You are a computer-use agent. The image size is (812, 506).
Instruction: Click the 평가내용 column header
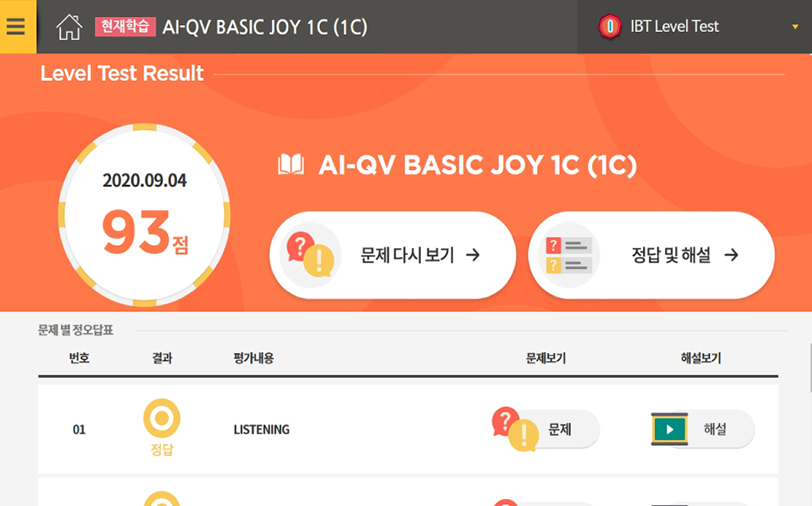(x=254, y=358)
